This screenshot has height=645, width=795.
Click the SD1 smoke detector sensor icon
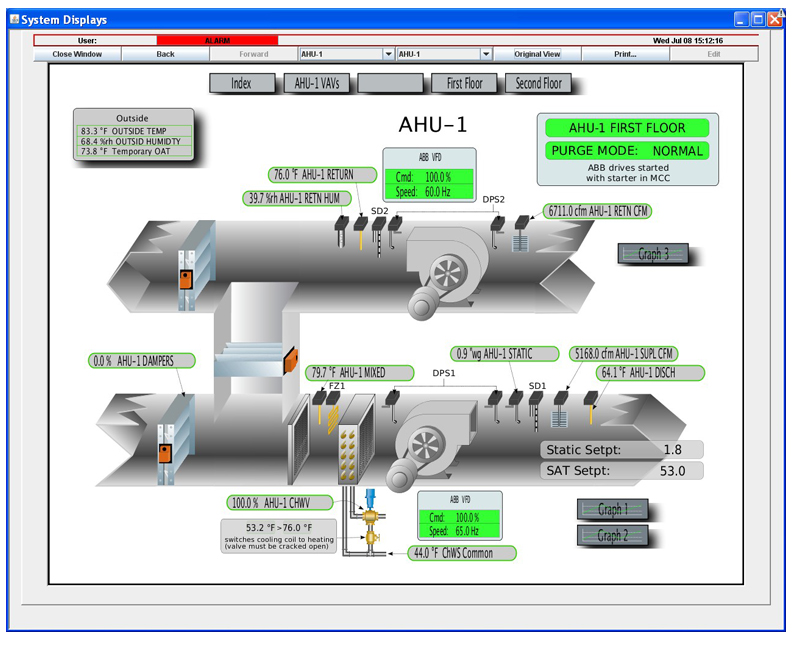[537, 402]
